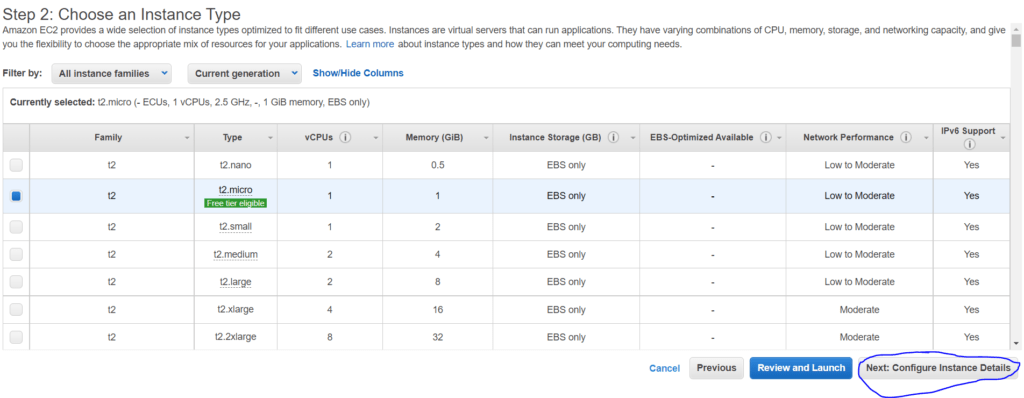Click the scrollbar down arrow of the table
Viewport: 1024px width, 398px height.
1016,342
